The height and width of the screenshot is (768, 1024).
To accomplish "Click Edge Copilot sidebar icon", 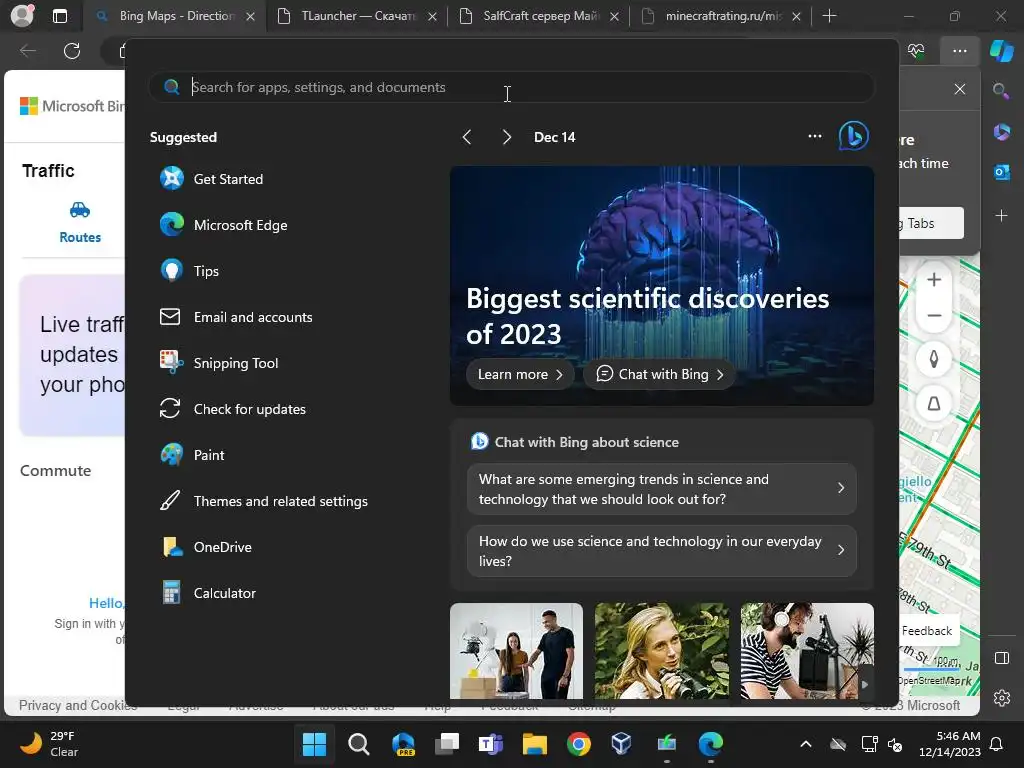I will (1002, 51).
